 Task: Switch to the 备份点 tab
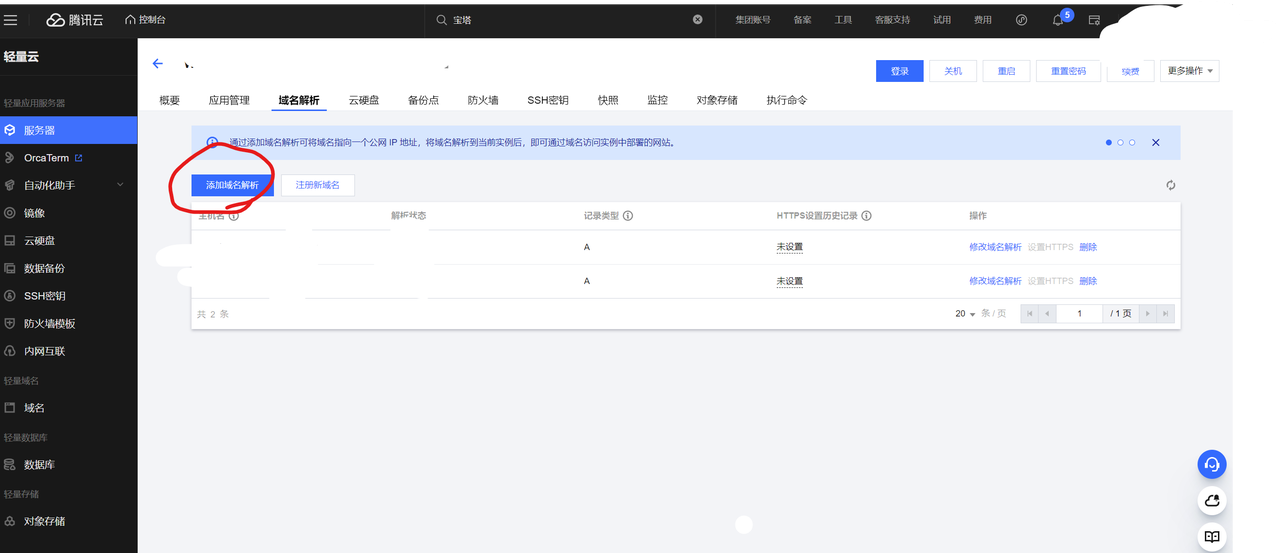click(423, 100)
